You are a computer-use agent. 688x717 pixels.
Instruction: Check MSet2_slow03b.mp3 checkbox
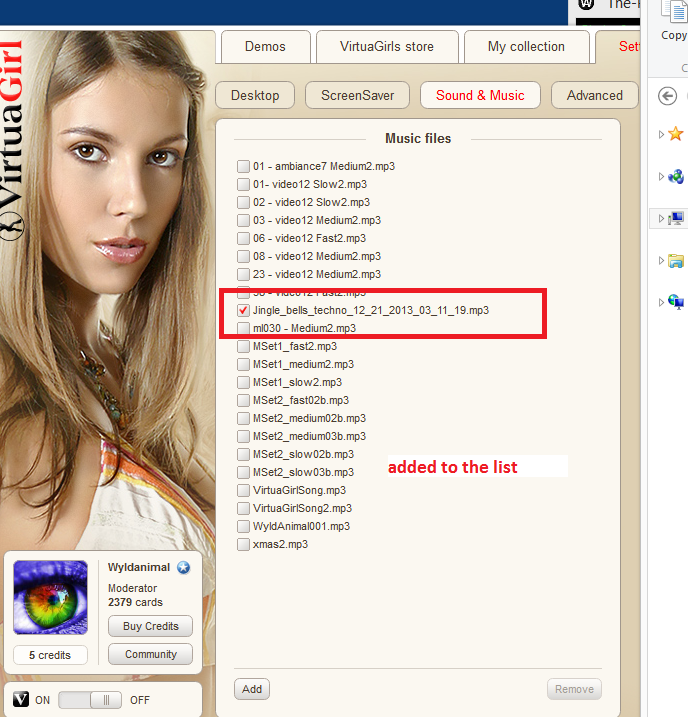[x=243, y=472]
